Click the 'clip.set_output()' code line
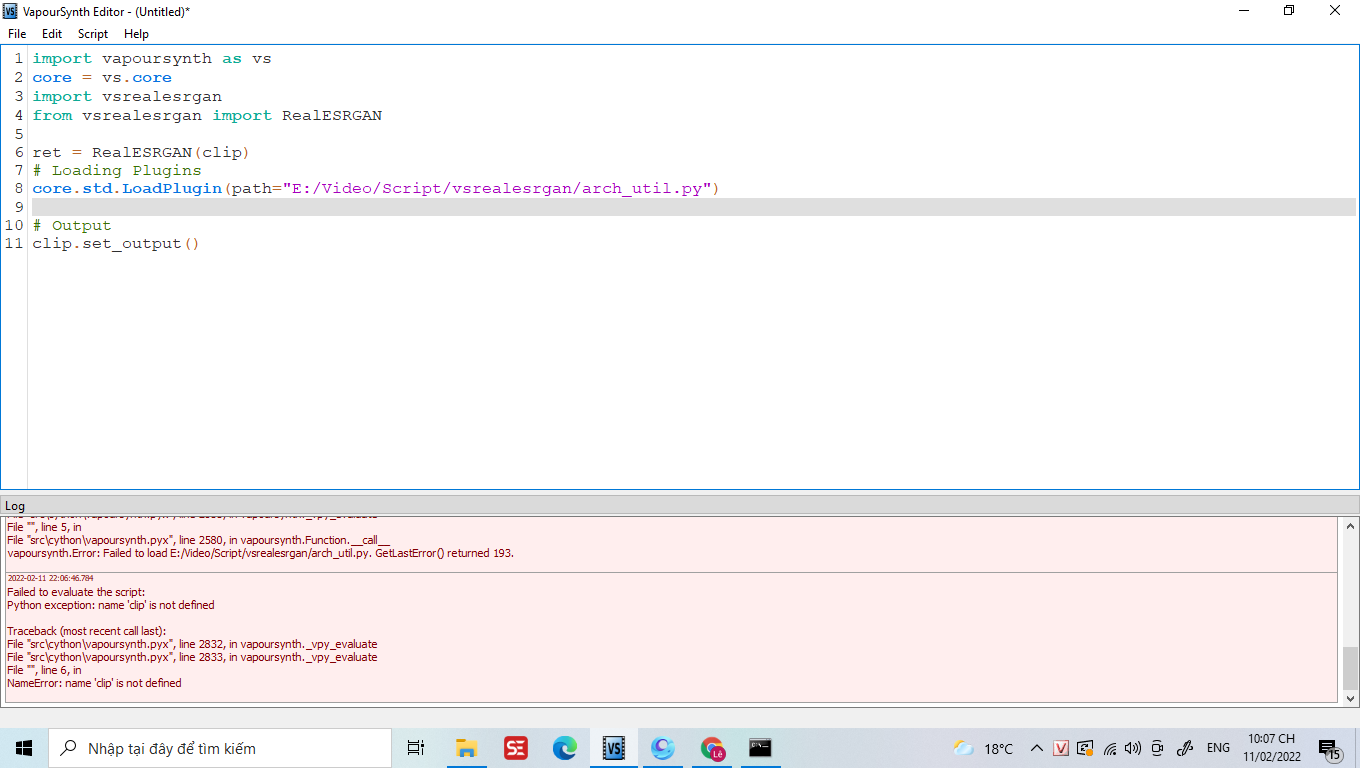1360x768 pixels. (116, 244)
